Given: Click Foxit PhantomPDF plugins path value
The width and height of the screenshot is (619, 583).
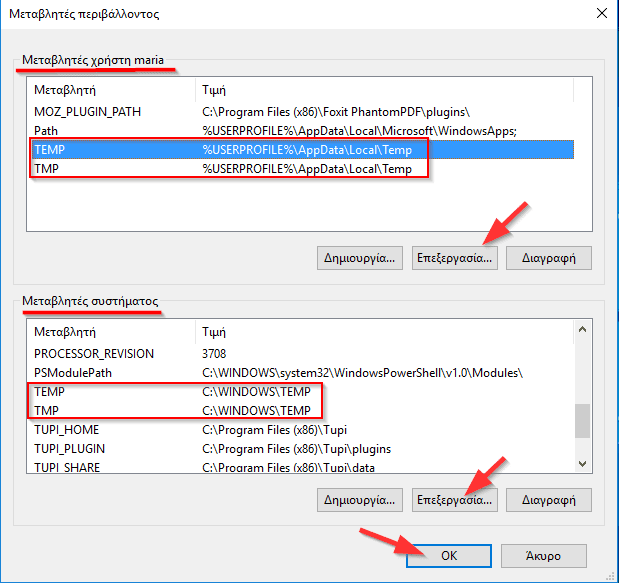Looking at the screenshot, I should [x=336, y=112].
